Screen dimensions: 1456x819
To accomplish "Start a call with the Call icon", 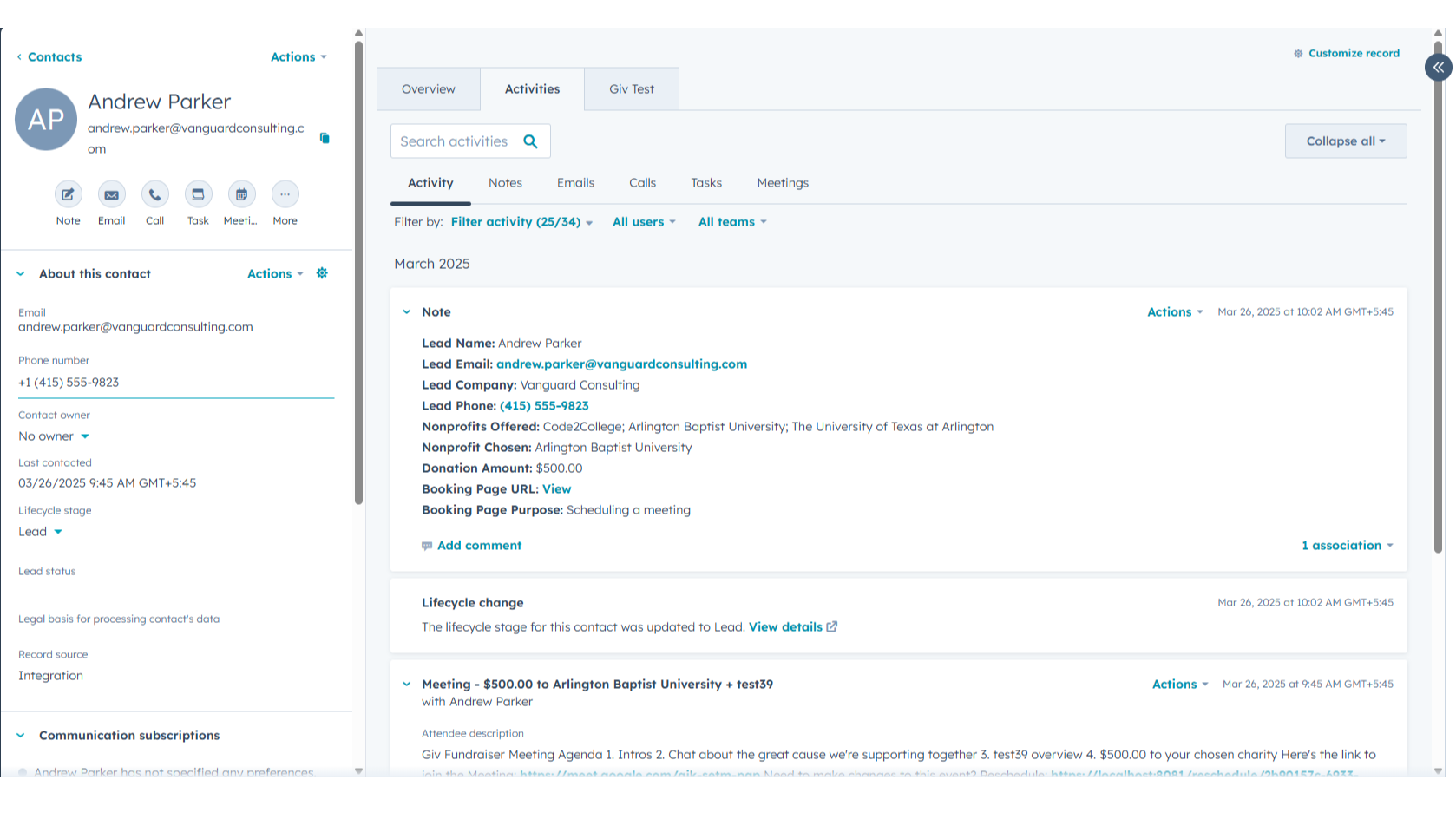I will coord(154,195).
